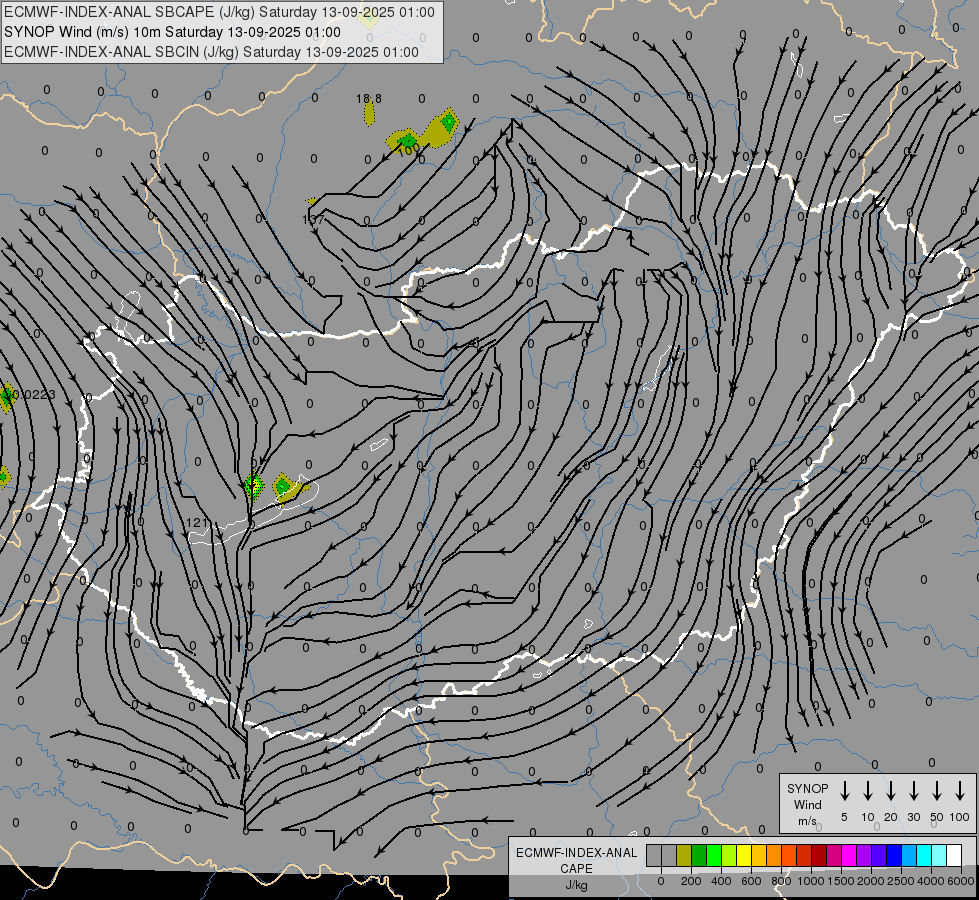Viewport: 979px width, 900px height.
Task: Click the 10 m/s wind arrow in legend
Action: pyautogui.click(x=868, y=791)
